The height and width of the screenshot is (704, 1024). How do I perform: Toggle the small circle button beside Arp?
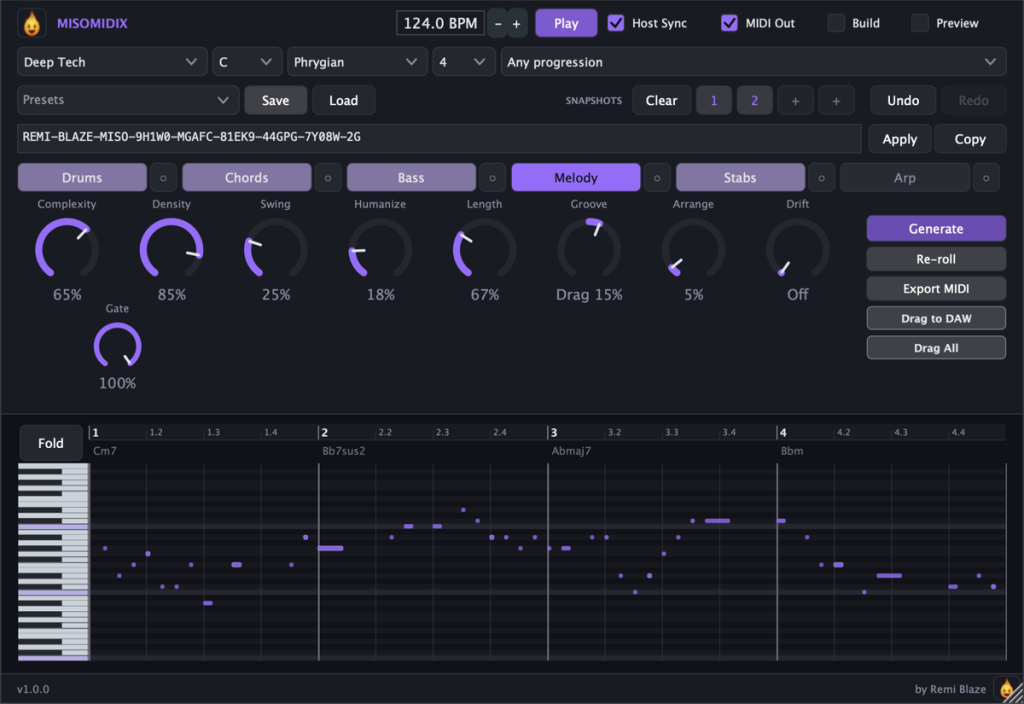click(x=986, y=178)
